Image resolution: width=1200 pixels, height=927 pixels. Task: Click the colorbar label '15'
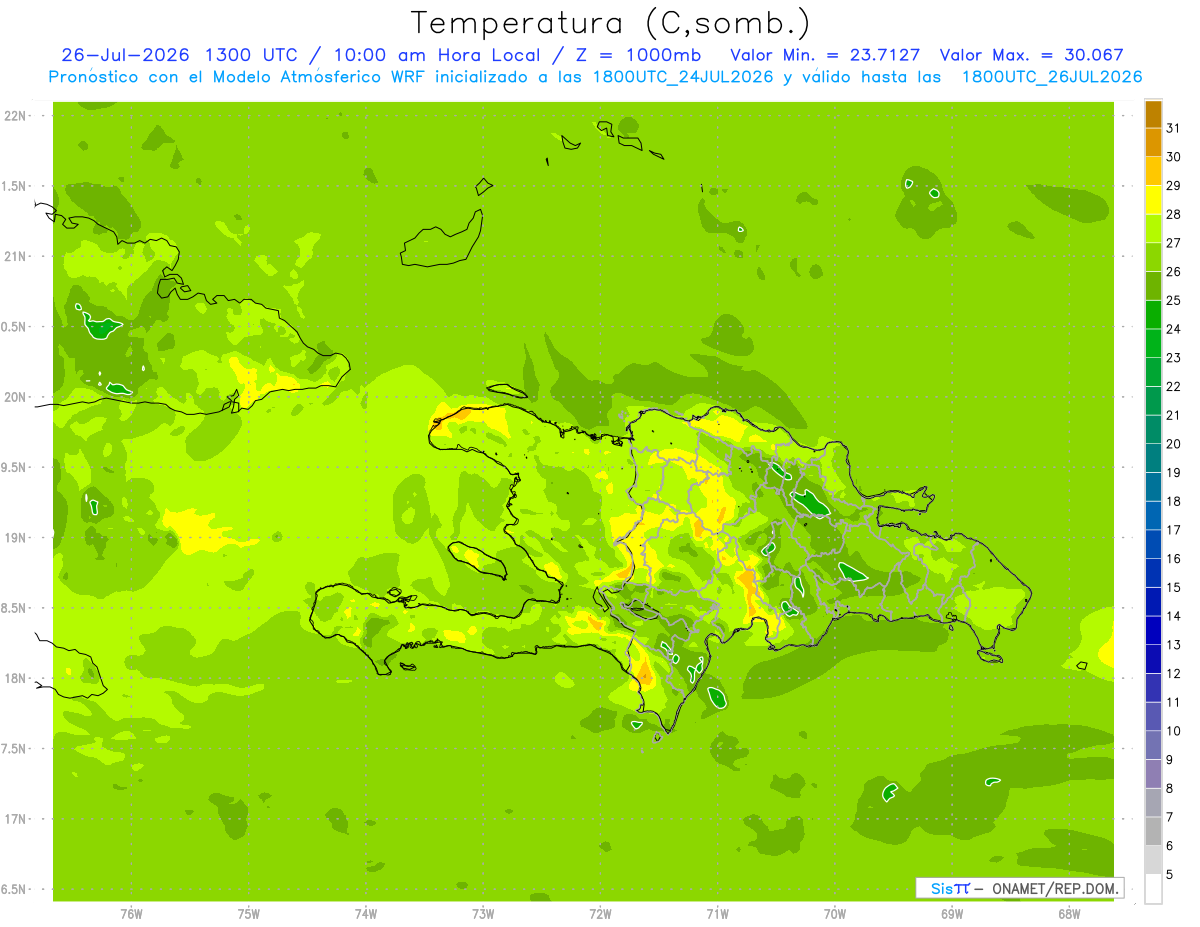pyautogui.click(x=1173, y=587)
